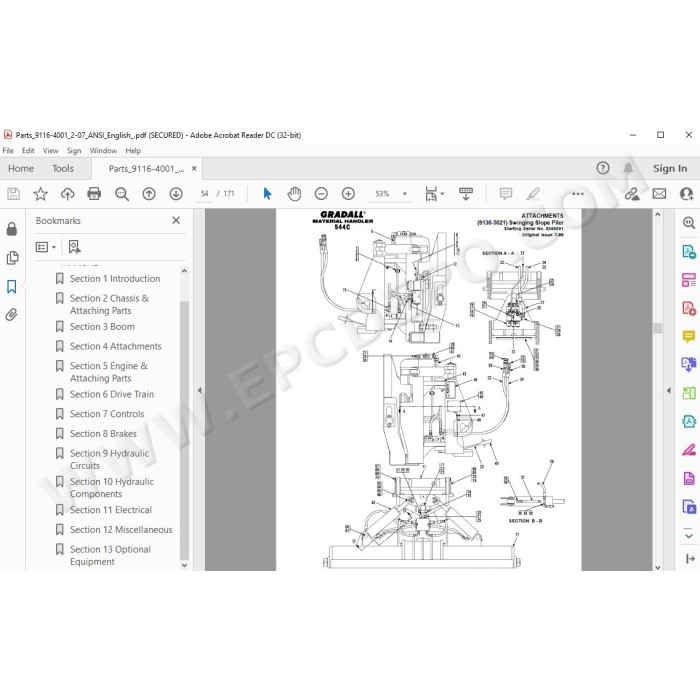Open bookmark Section 8 Brakes

(103, 434)
